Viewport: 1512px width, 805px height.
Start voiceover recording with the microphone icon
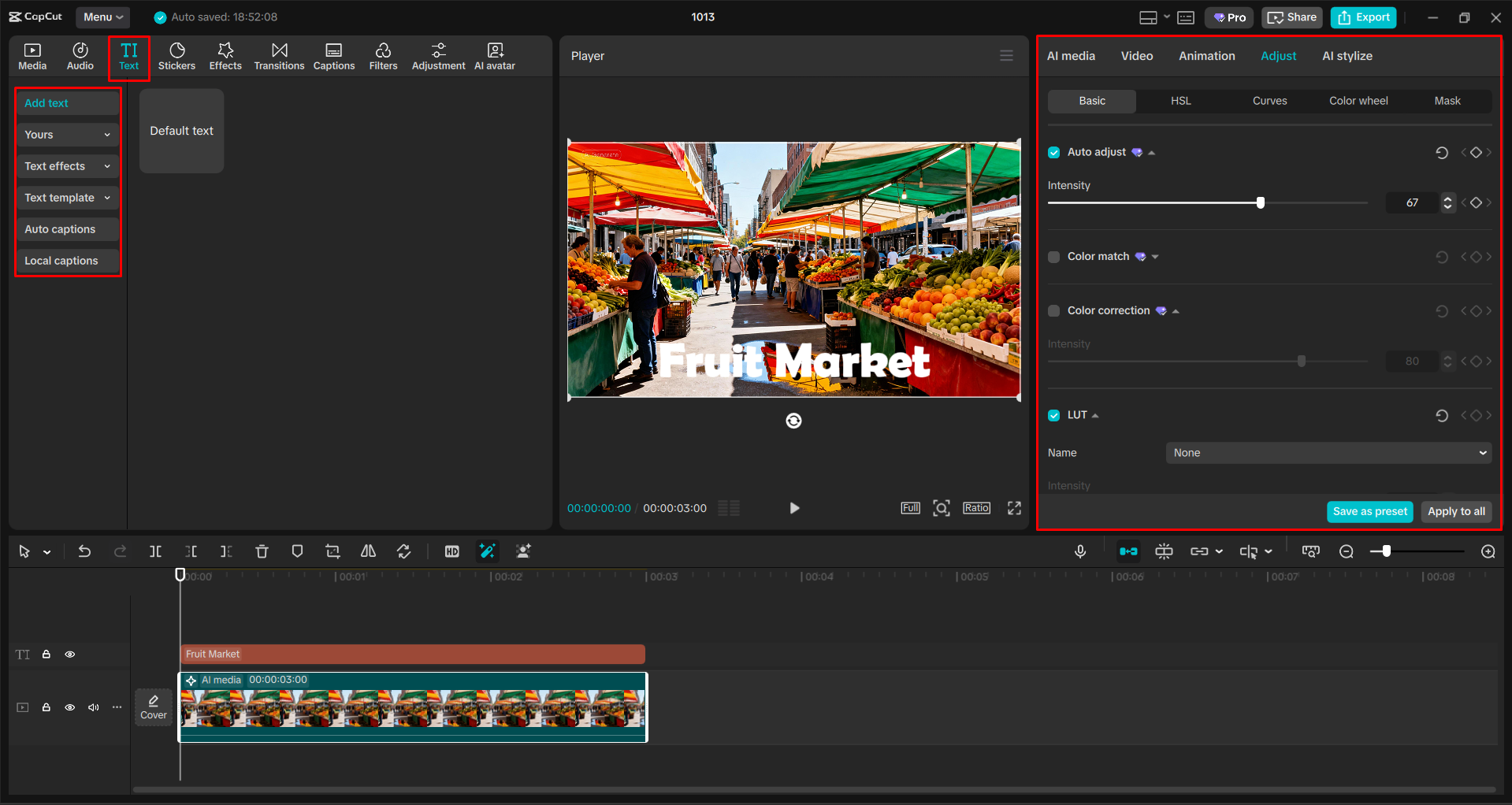point(1079,551)
